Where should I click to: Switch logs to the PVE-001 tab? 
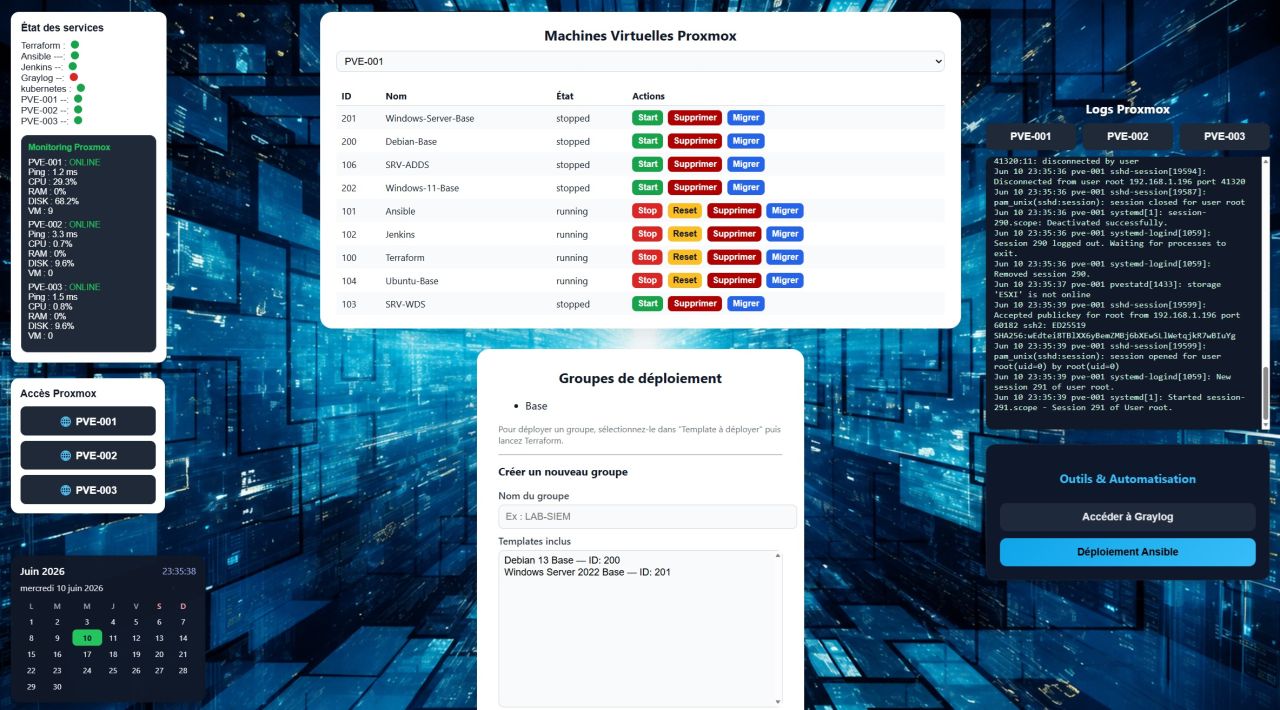(1030, 136)
